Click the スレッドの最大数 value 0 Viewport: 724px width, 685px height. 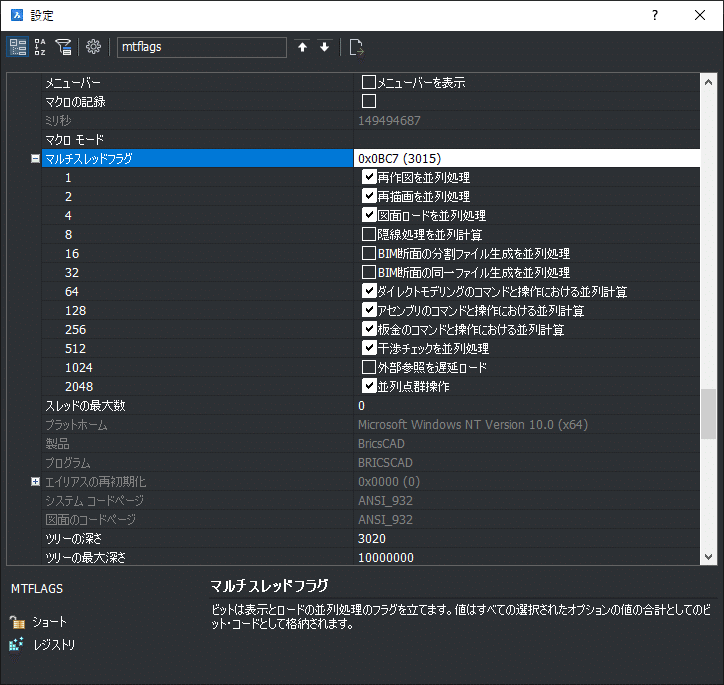(362, 405)
